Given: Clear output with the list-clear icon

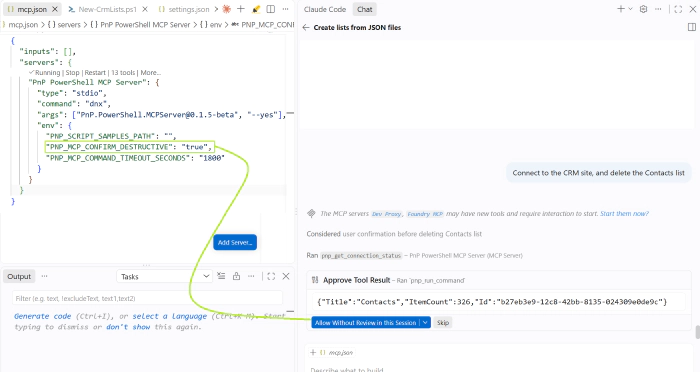Looking at the screenshot, I should pos(221,276).
